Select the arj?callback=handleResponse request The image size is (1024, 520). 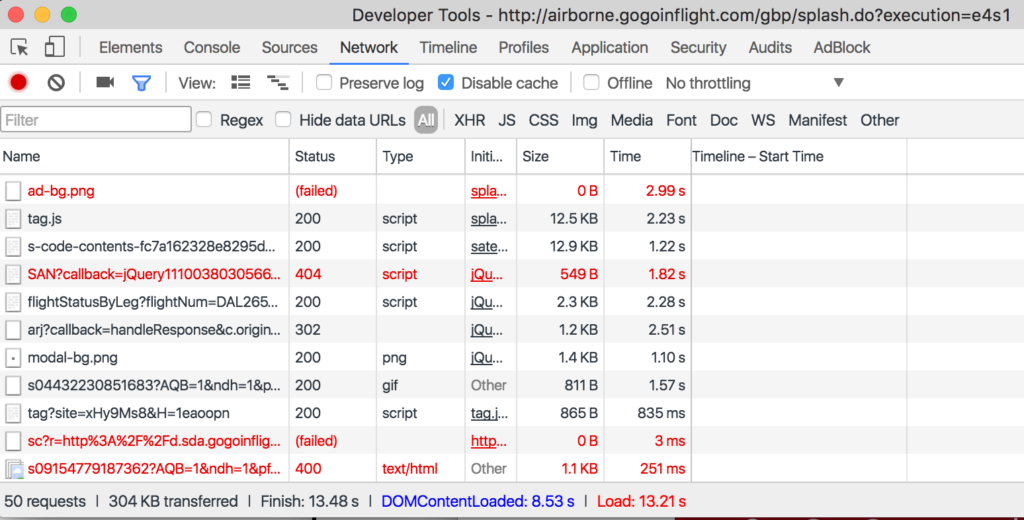[154, 330]
